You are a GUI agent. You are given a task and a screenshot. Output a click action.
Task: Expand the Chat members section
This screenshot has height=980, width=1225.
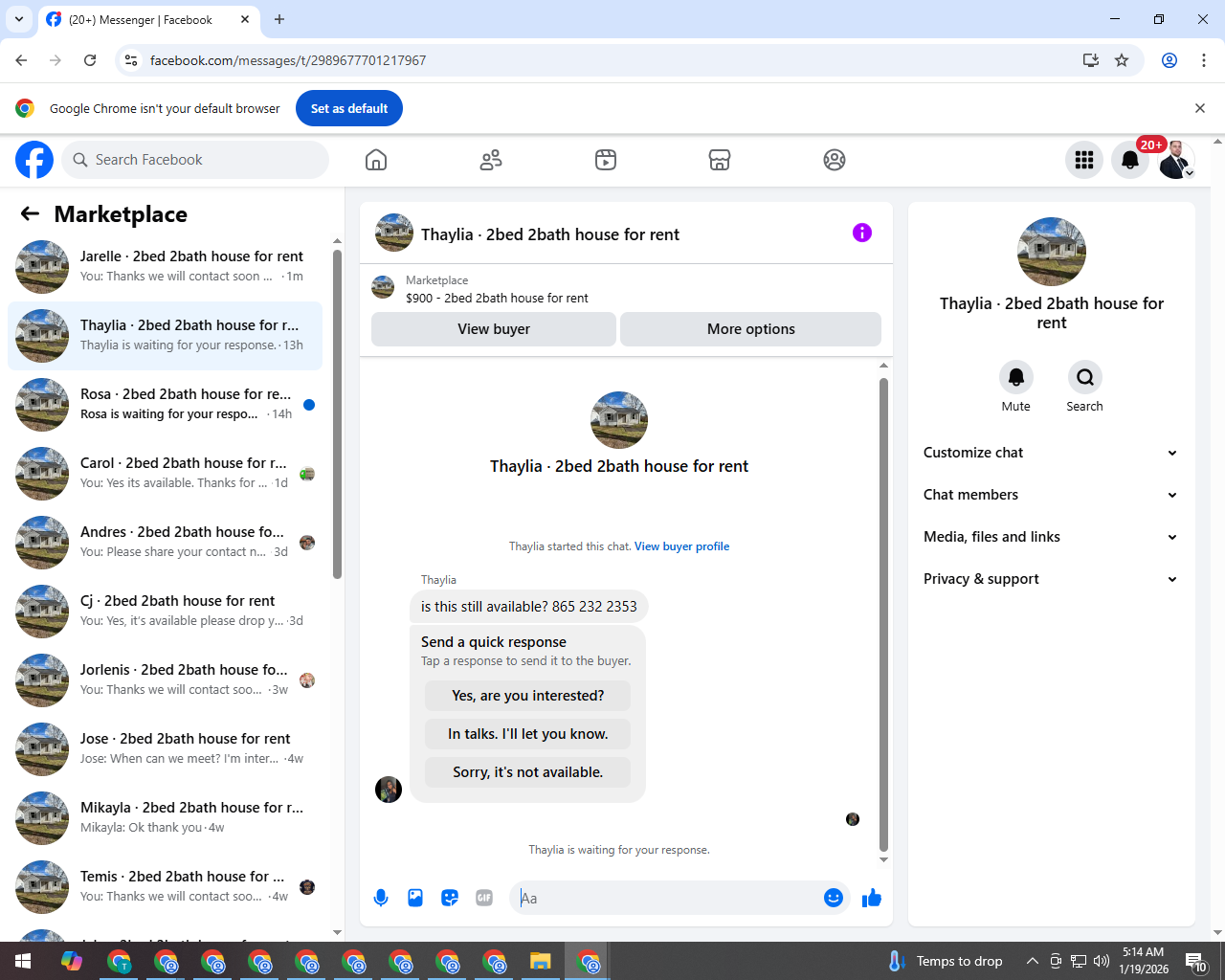click(x=1051, y=495)
